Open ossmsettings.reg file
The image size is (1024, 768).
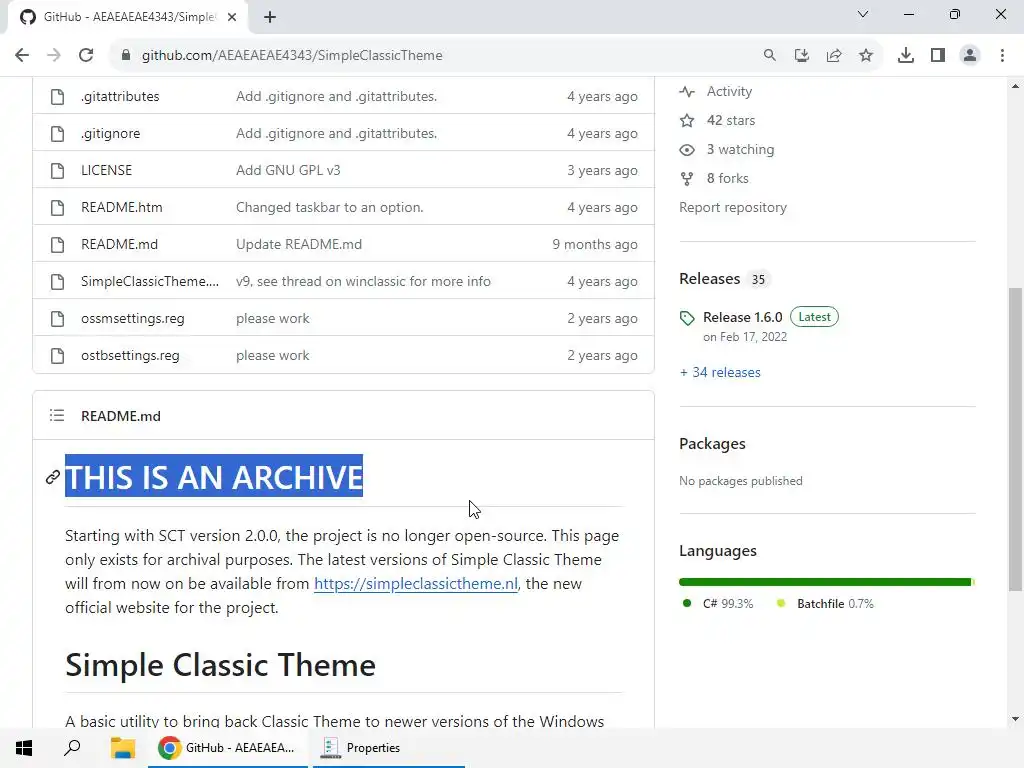tap(133, 318)
